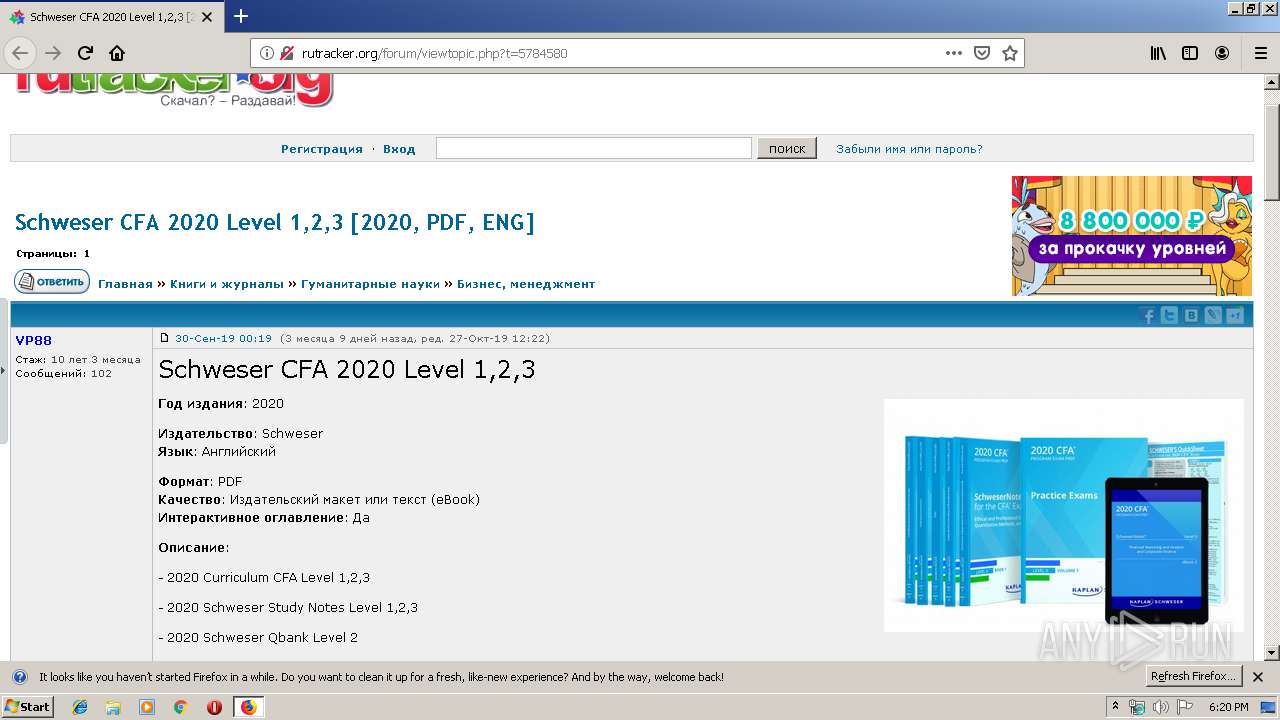Open Забыли имя или пароль link
1280x720 pixels.
pos(909,149)
